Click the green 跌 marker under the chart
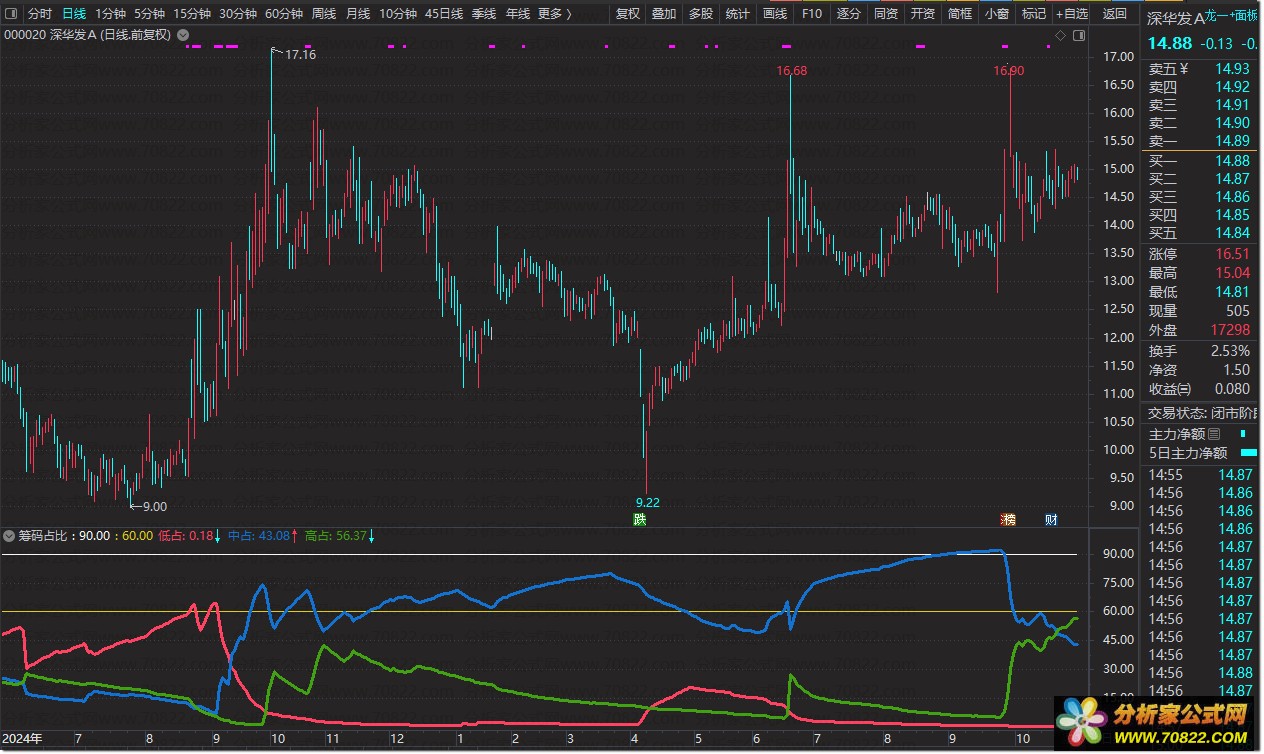Viewport: 1264px width, 754px height. point(639,519)
